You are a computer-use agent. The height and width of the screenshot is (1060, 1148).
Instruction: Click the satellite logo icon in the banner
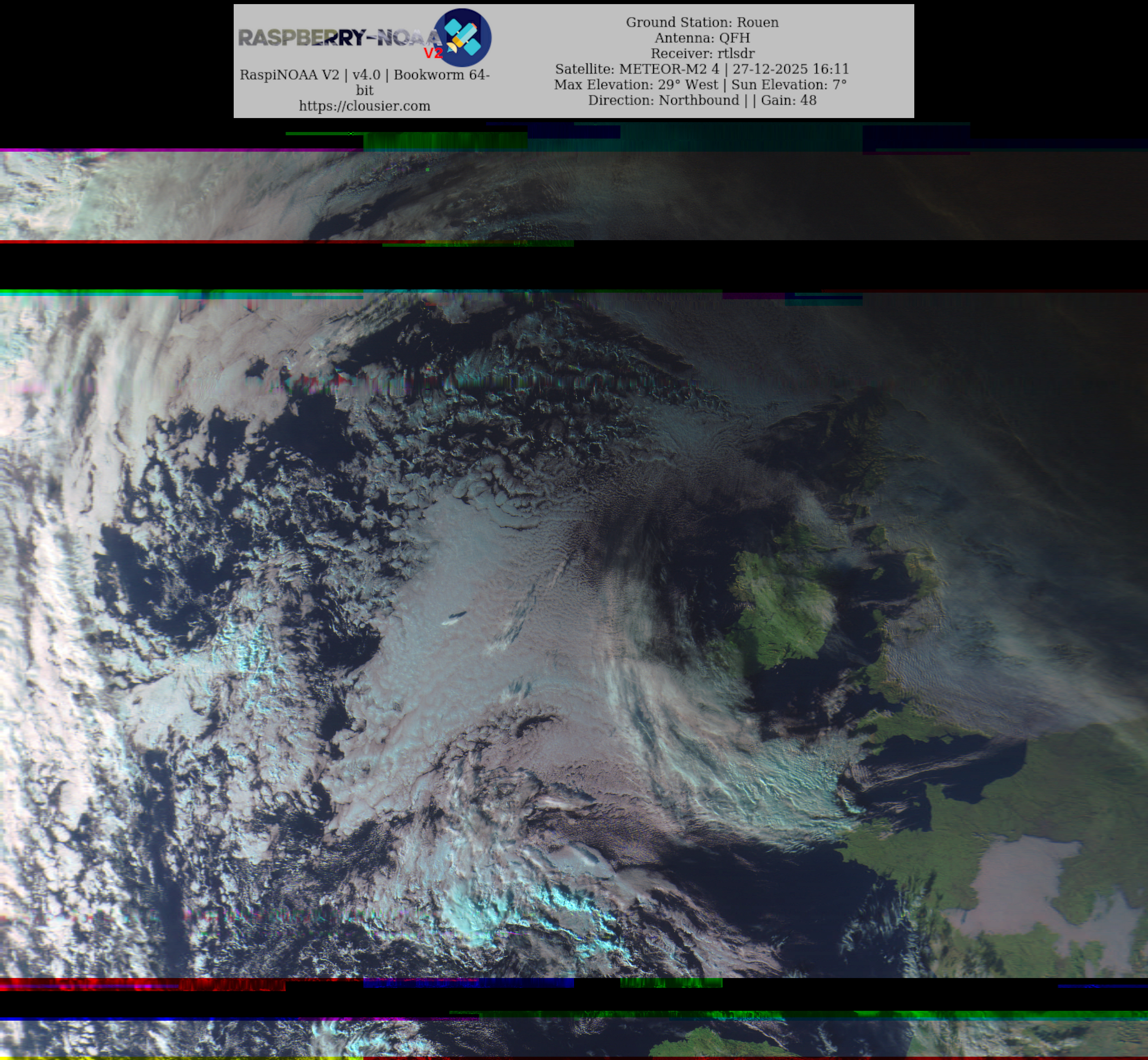[x=462, y=38]
